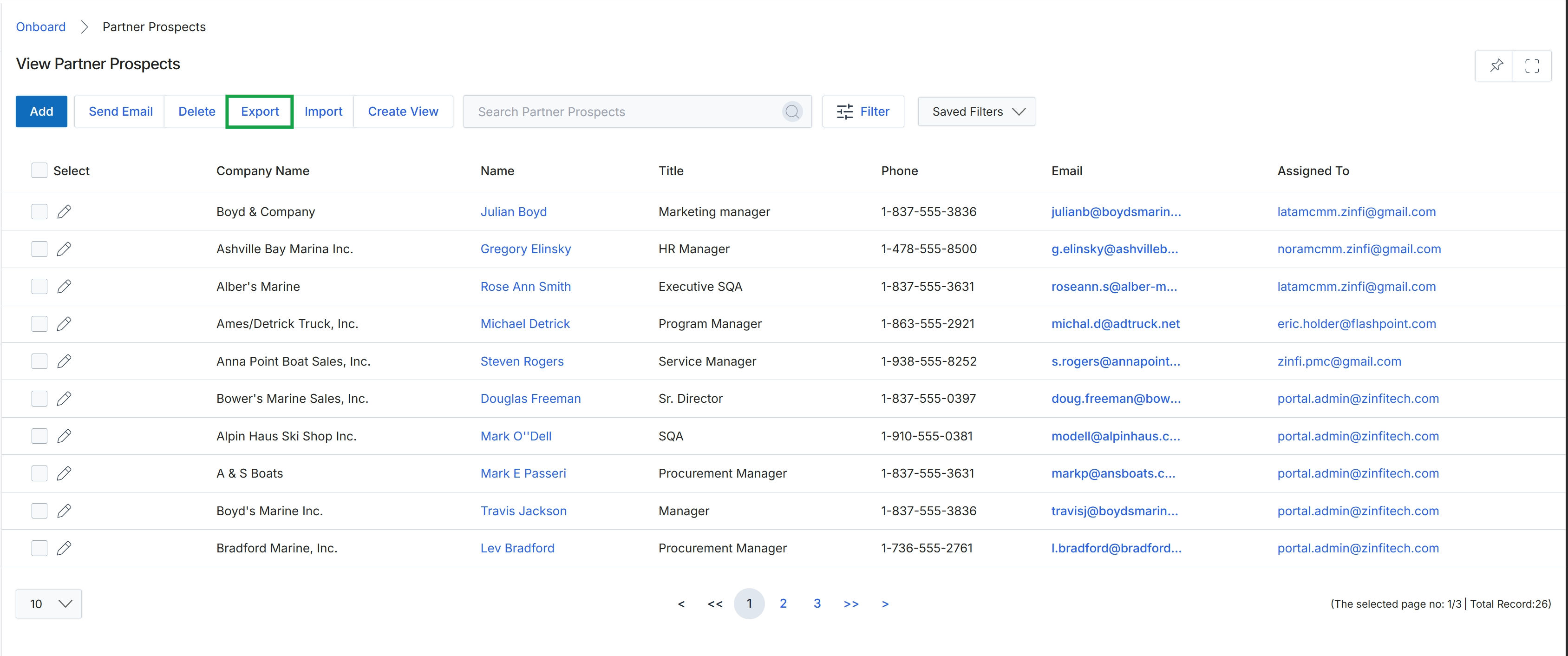Open Travis Jackson contact link
The width and height of the screenshot is (1568, 656).
(x=523, y=511)
